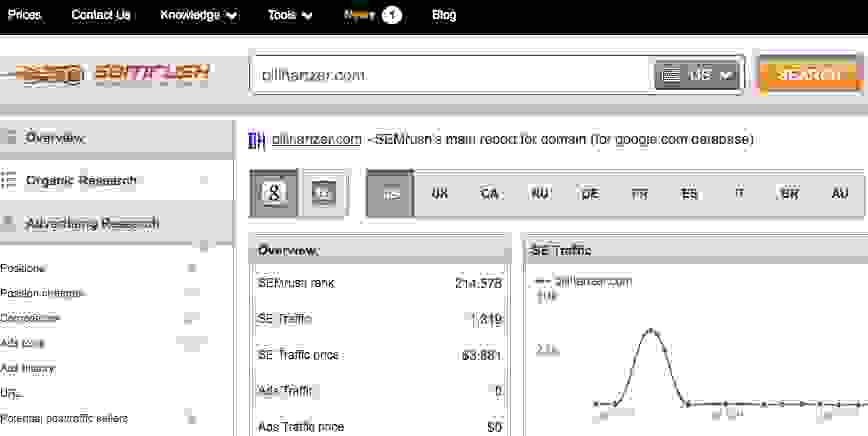Switch to the BR database tab
This screenshot has width=868, height=436.
[x=789, y=194]
